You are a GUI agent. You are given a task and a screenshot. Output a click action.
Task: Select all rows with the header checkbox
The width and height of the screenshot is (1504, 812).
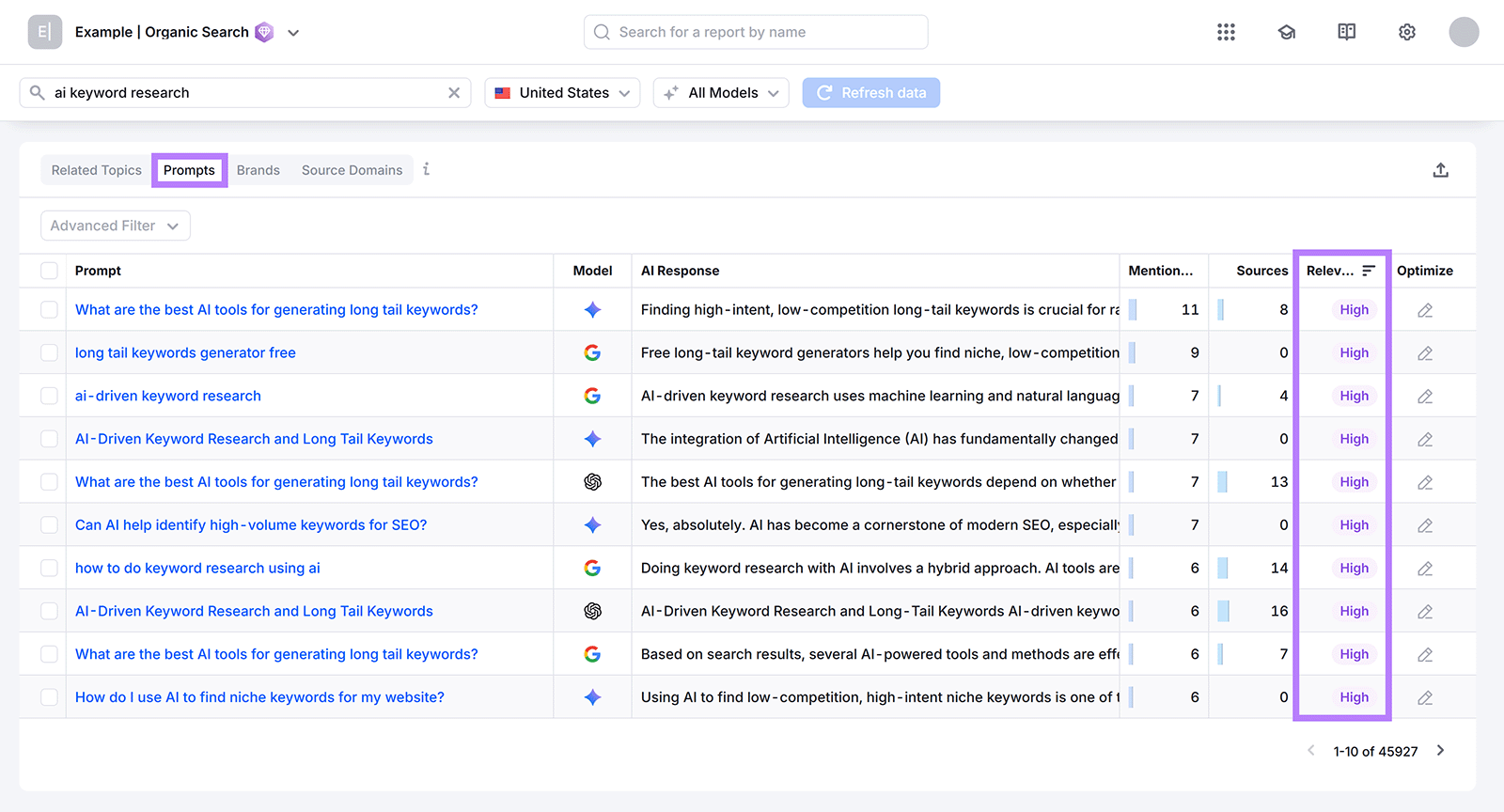click(49, 271)
